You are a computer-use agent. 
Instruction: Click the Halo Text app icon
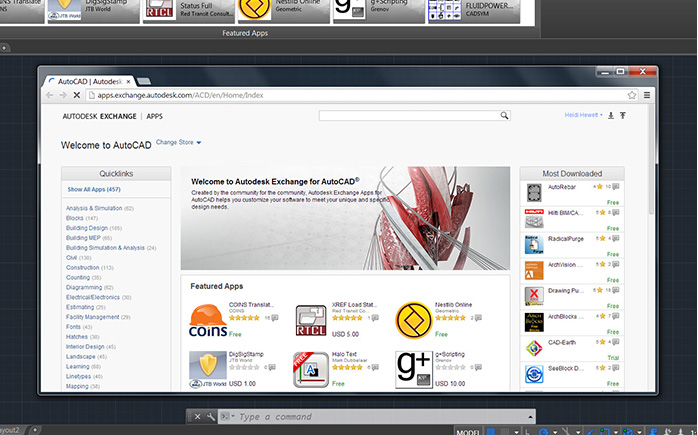tap(311, 370)
